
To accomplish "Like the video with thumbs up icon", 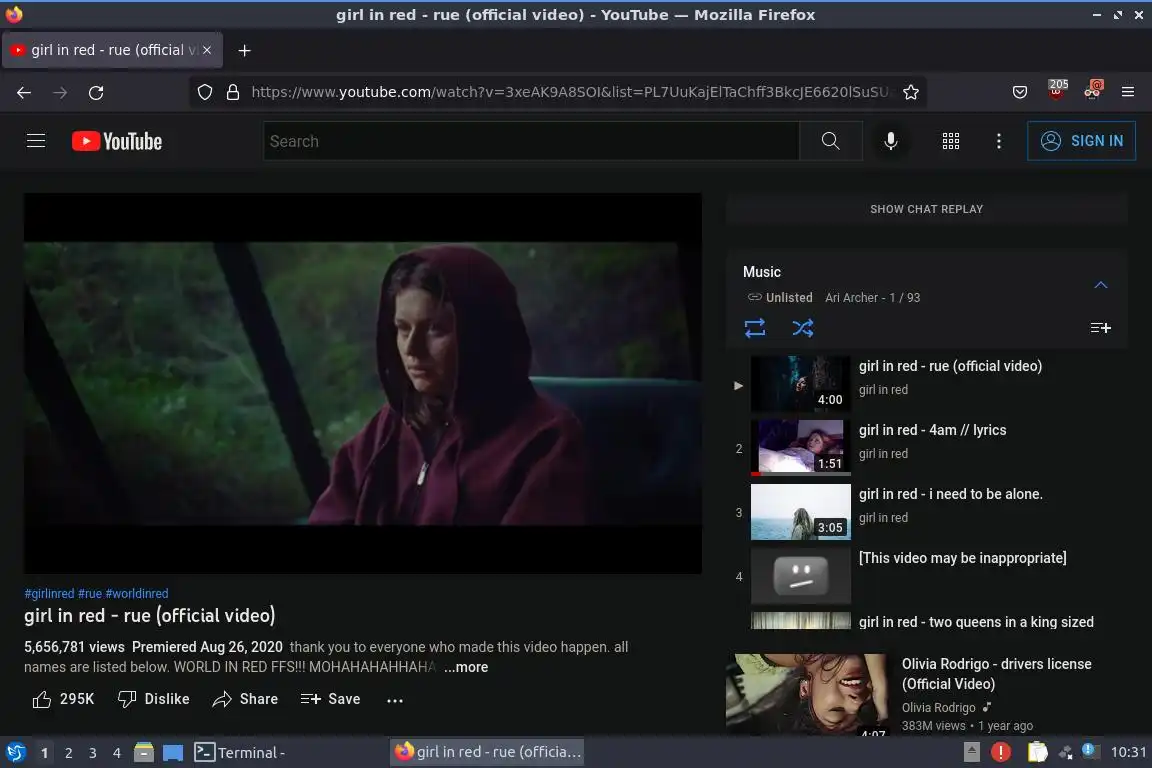I will pyautogui.click(x=42, y=699).
